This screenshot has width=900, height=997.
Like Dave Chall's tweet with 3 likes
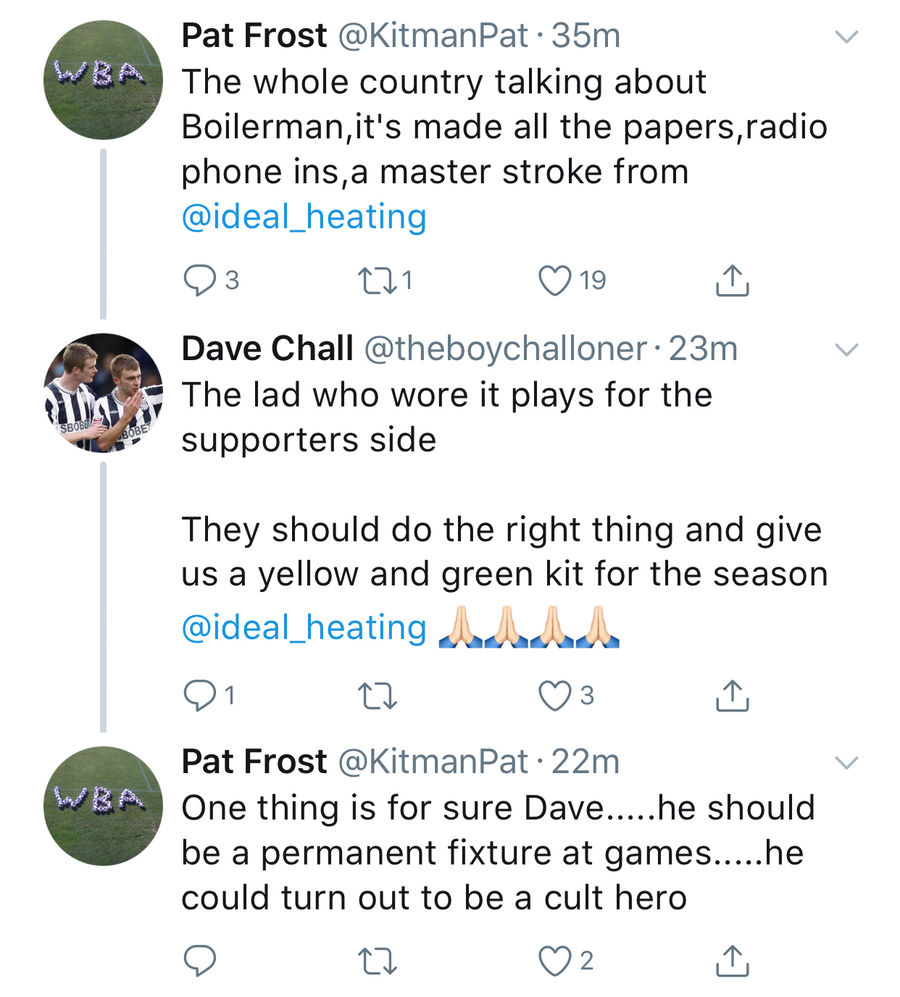click(556, 695)
